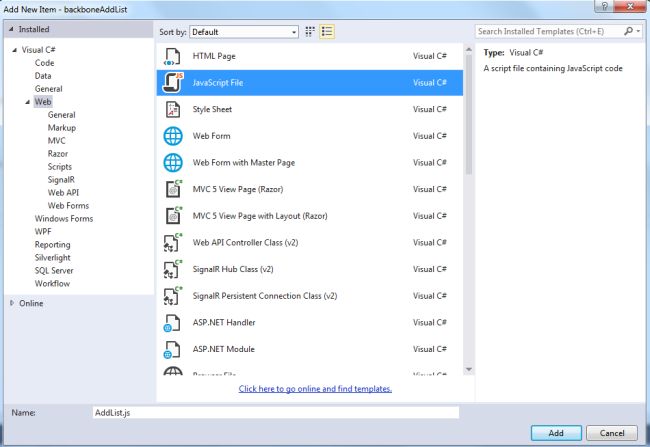Select MVC 5 View Page with Layout icon
This screenshot has width=650, height=447.
173,216
